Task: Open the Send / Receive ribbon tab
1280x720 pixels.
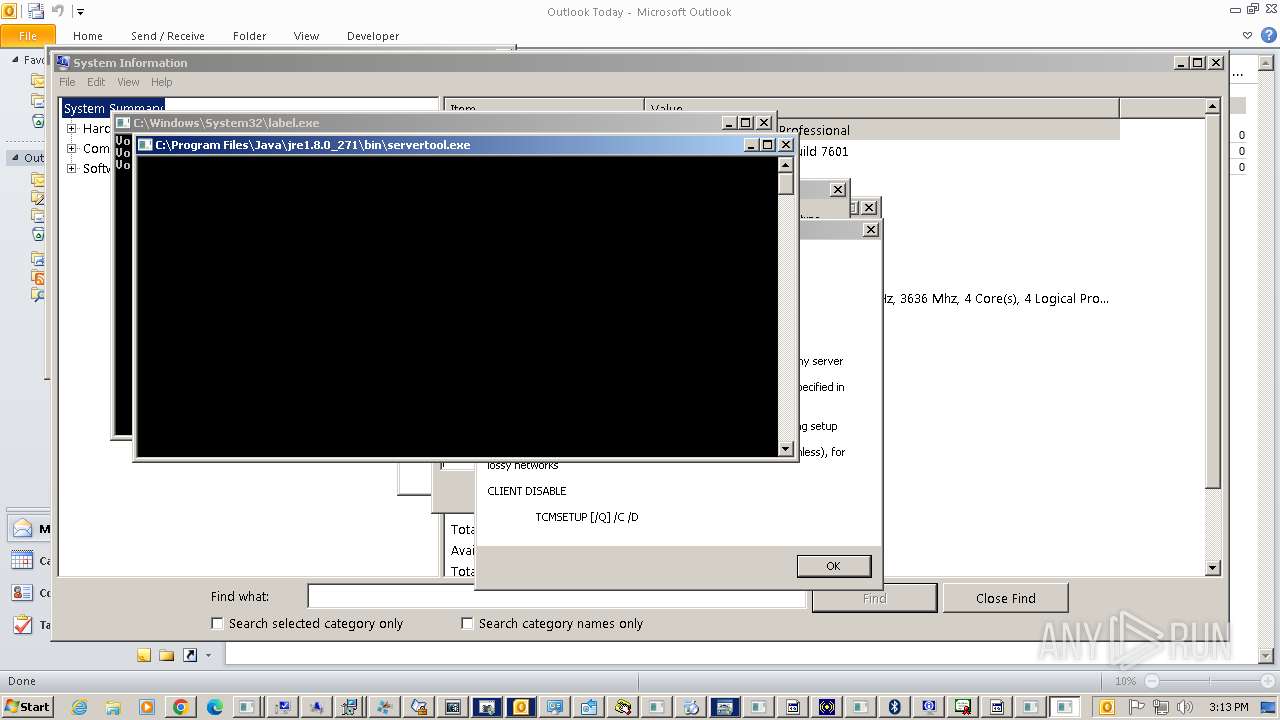Action: click(x=168, y=36)
